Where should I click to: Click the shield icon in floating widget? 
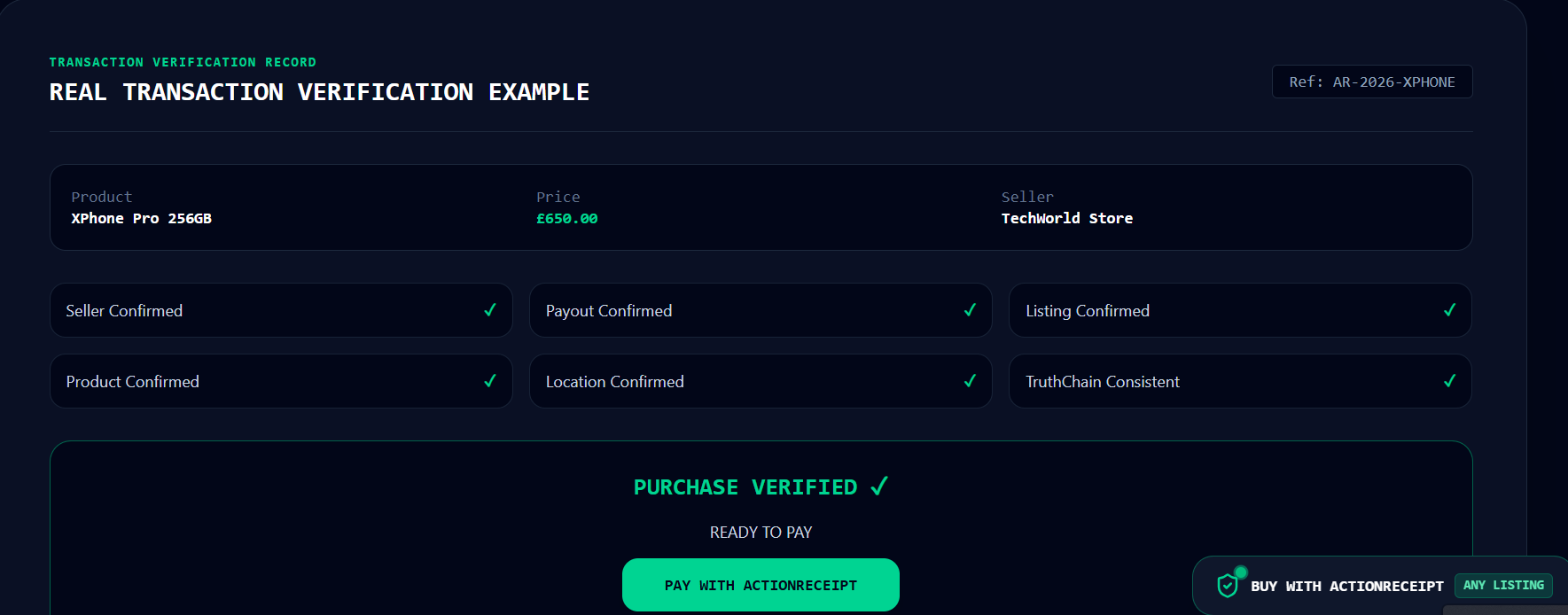[1228, 586]
